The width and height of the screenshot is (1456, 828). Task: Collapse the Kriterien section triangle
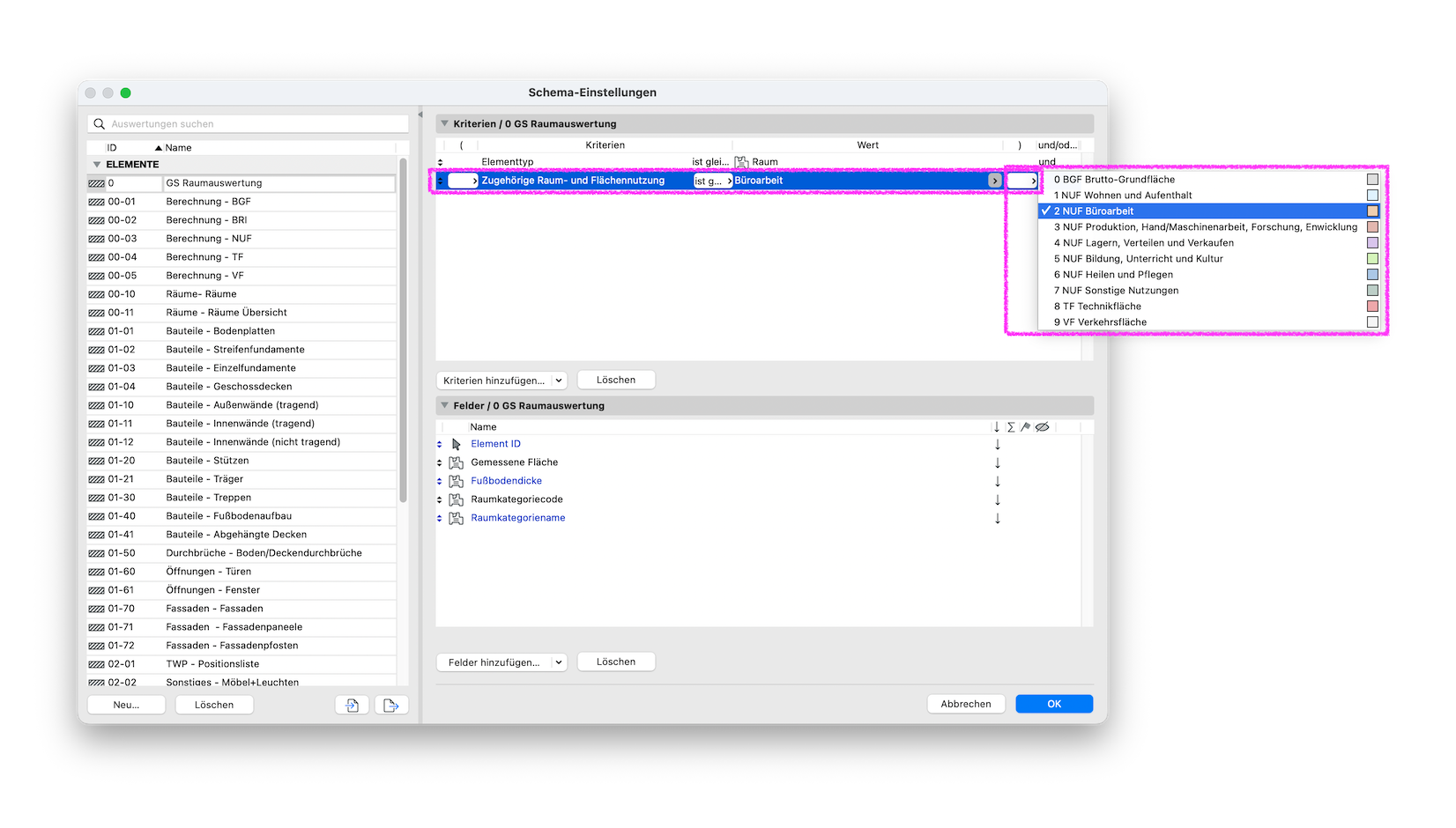pos(444,124)
